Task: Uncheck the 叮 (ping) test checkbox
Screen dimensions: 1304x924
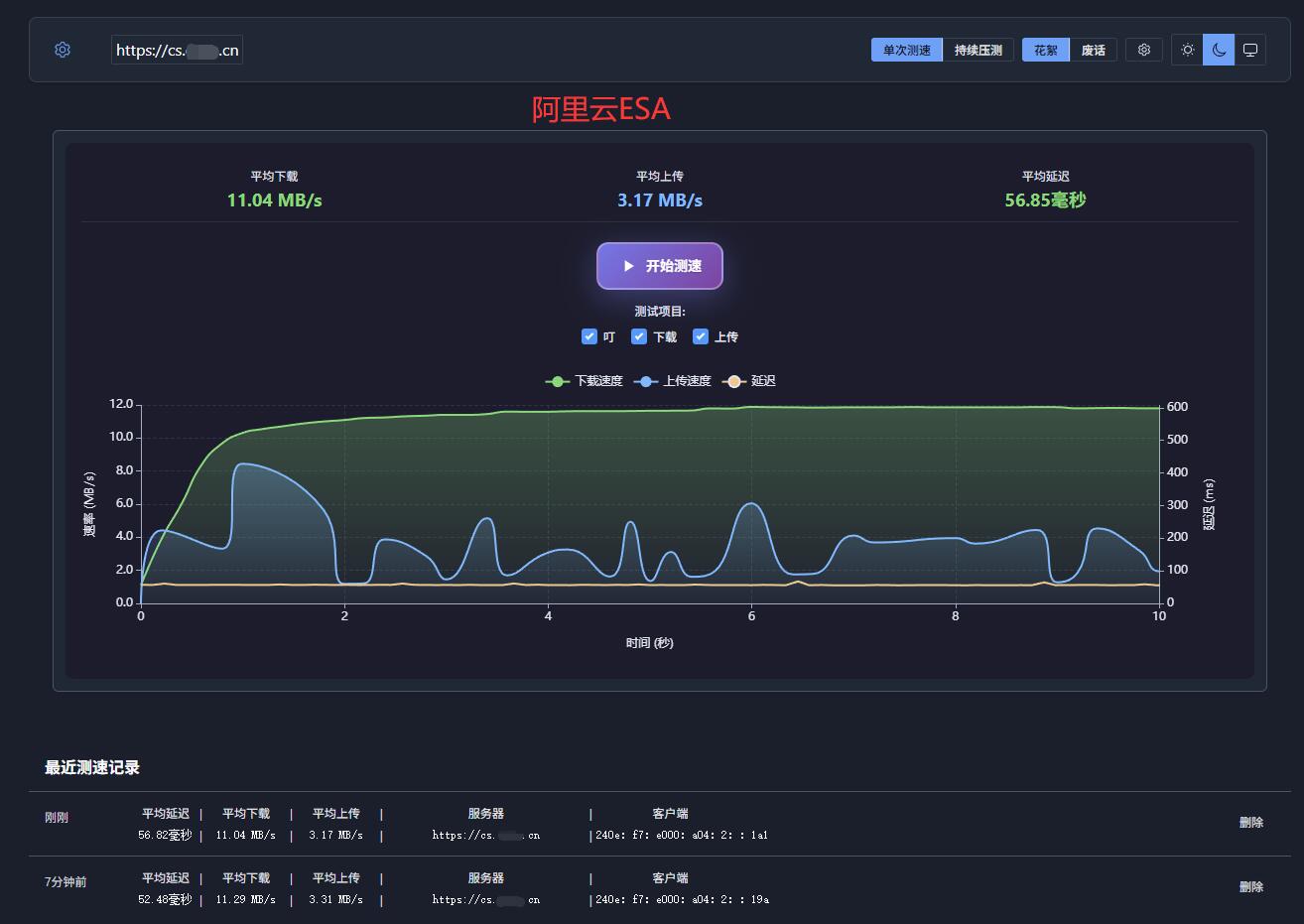Action: (589, 336)
